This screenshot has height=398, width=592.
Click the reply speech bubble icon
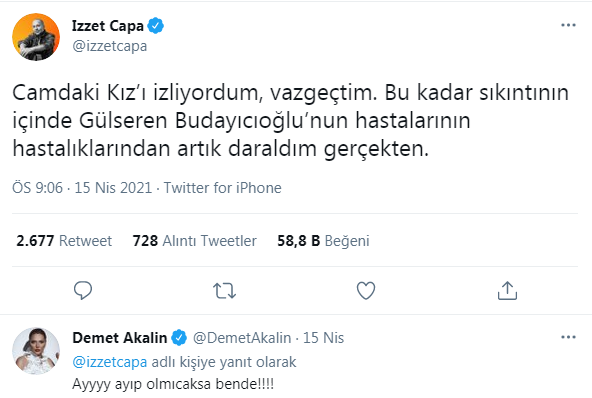83,290
